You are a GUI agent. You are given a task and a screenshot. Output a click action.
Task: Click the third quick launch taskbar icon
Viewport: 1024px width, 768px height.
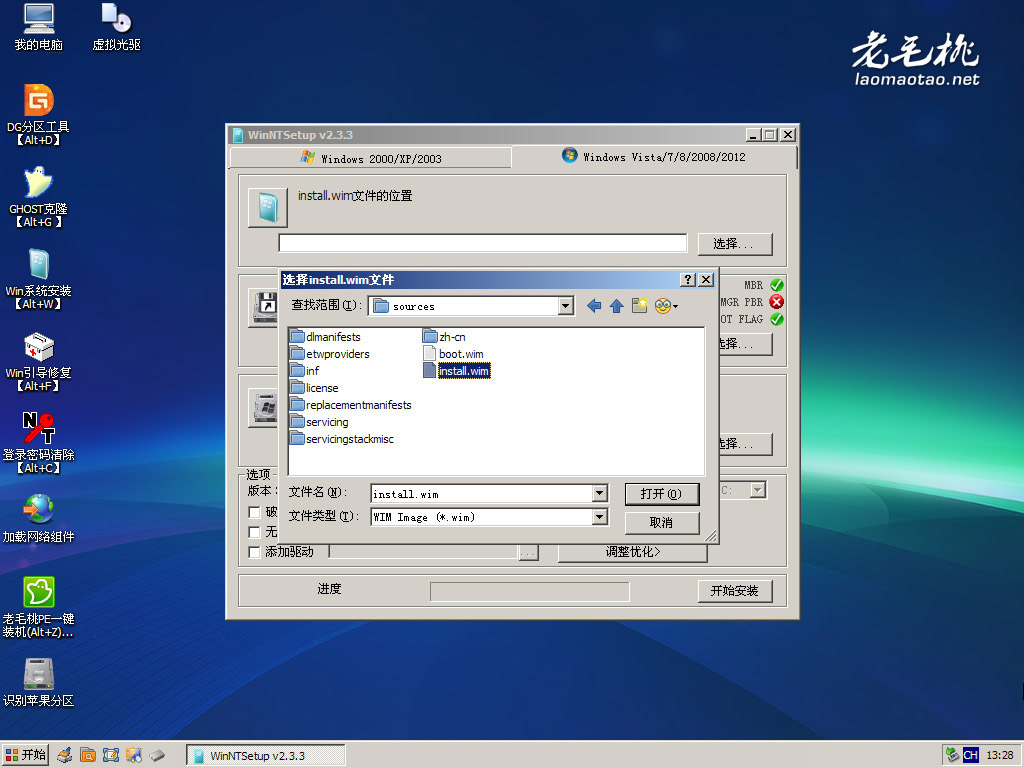click(x=111, y=756)
